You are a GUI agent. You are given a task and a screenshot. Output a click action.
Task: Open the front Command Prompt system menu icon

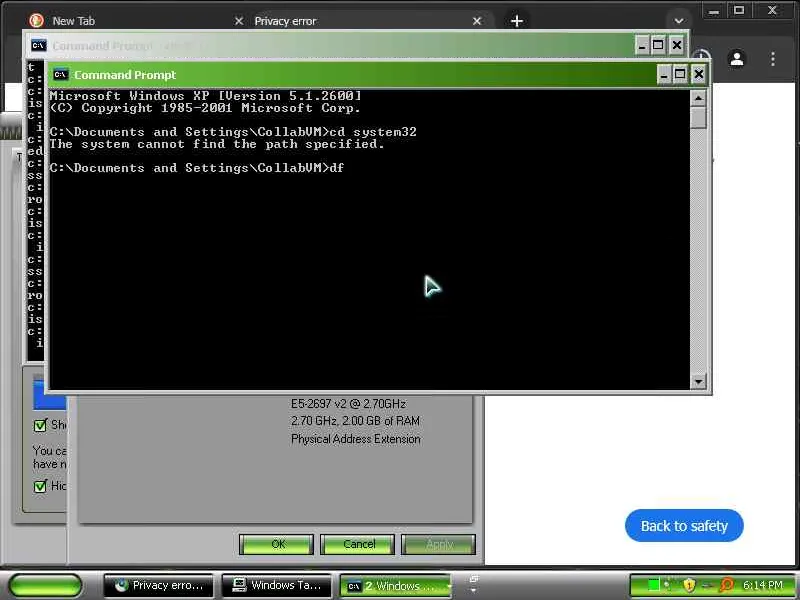60,74
